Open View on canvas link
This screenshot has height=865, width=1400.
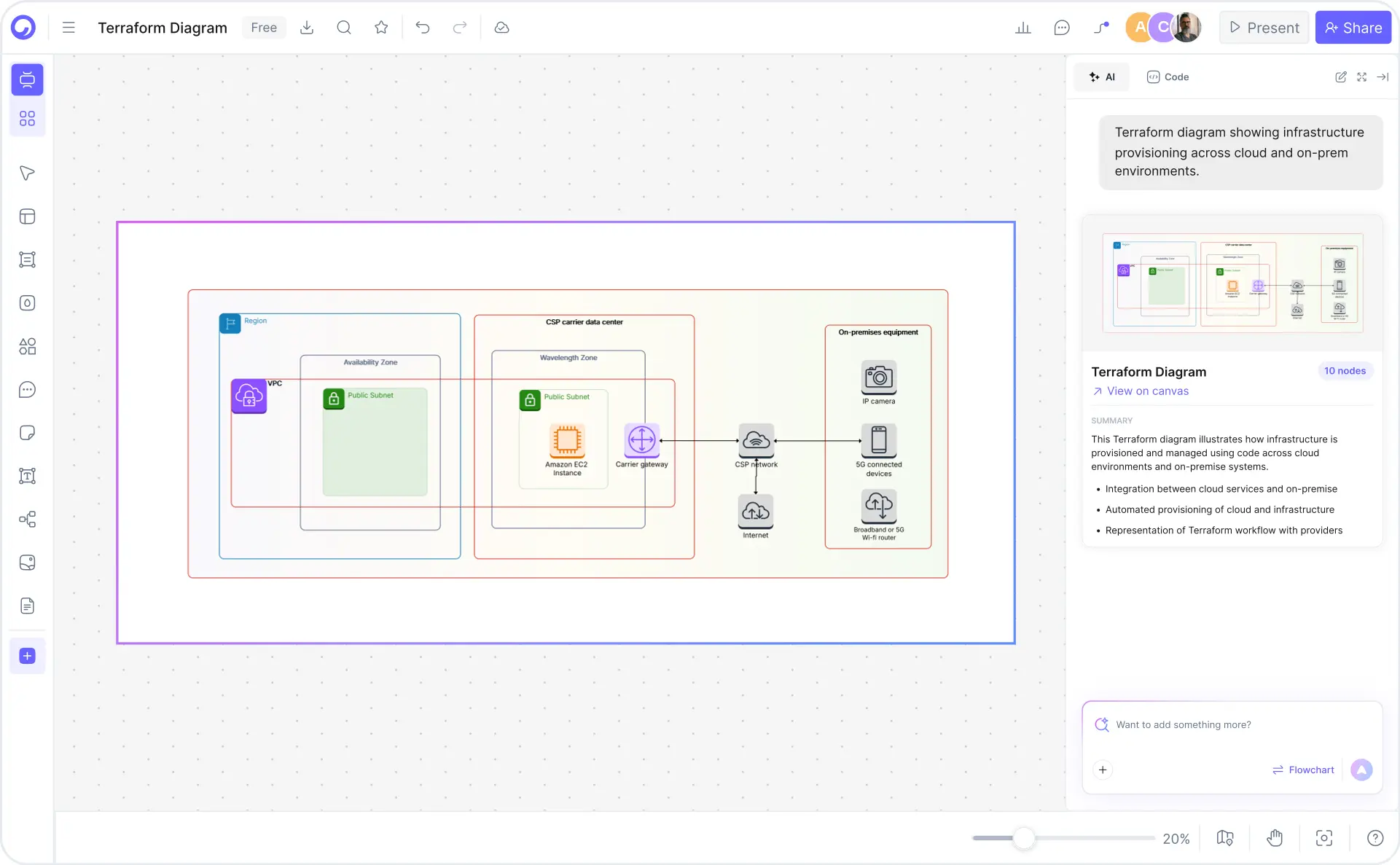coord(1140,391)
